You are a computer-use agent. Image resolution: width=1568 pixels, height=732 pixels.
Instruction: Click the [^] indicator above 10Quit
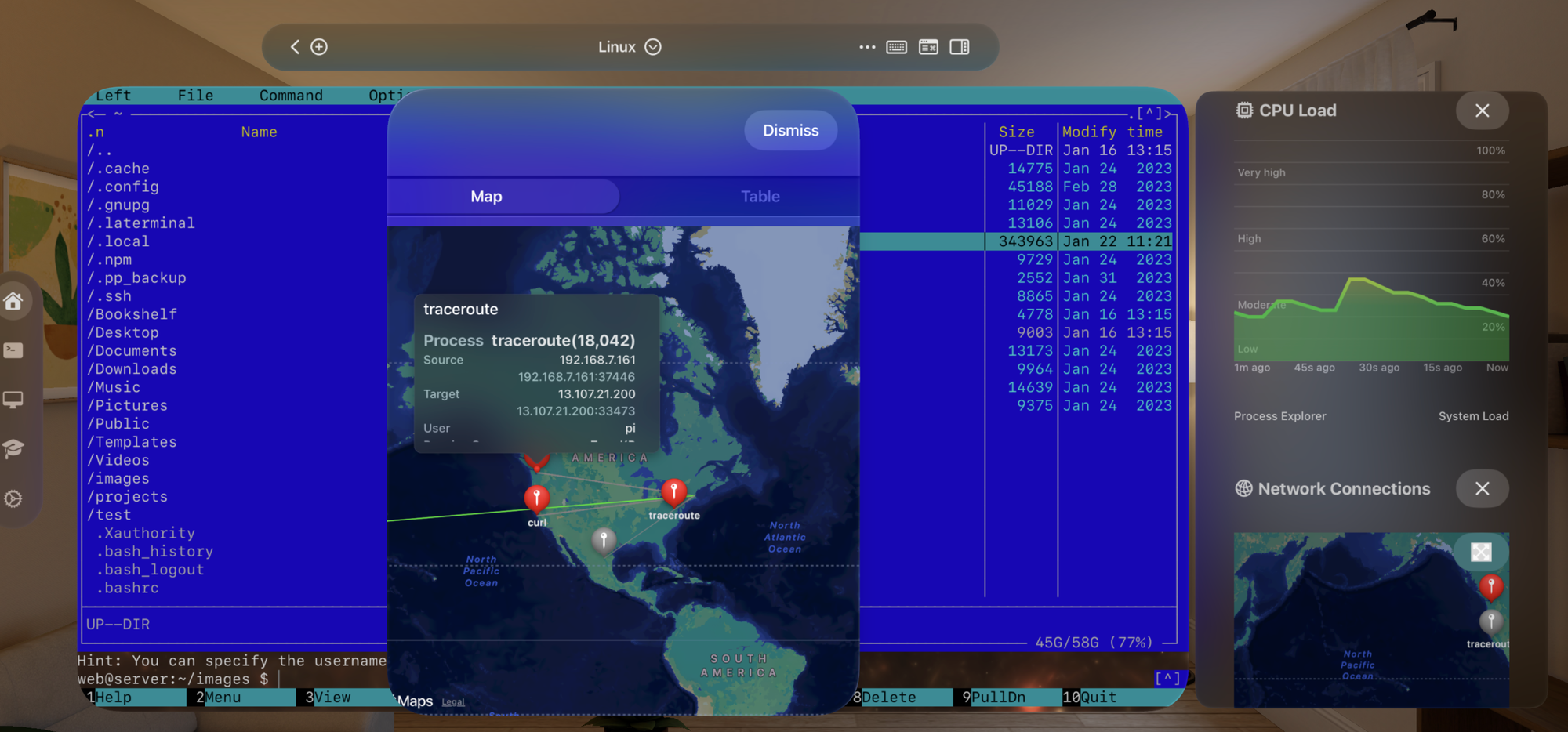point(1167,678)
